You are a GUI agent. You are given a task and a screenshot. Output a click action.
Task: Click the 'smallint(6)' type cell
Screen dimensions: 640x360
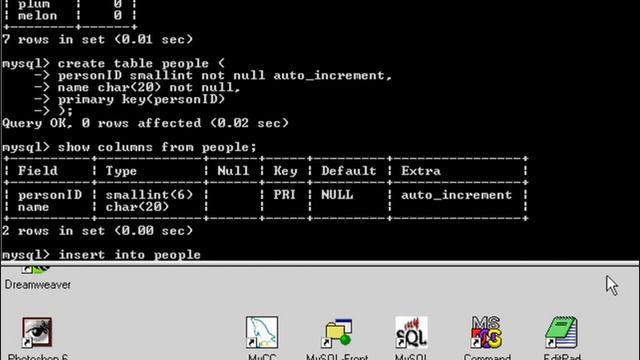149,195
